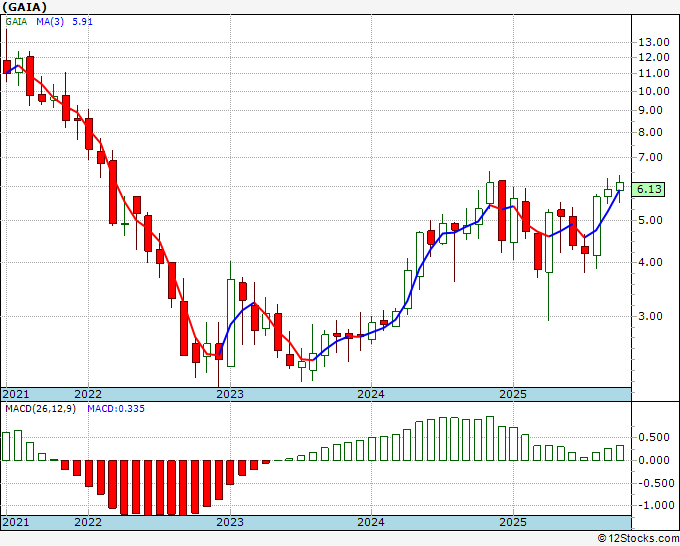Click the 11.00 price axis label
The height and width of the screenshot is (546, 680).
pyautogui.click(x=654, y=73)
